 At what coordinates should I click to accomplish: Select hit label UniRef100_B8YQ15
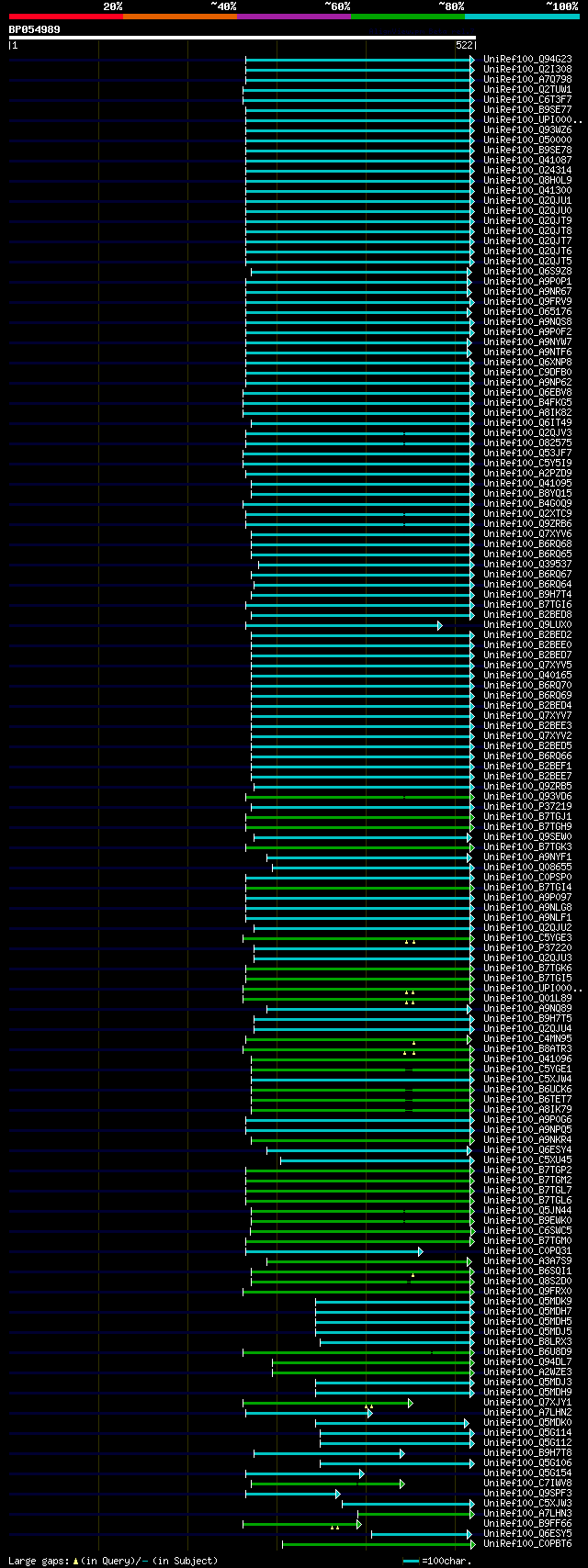click(527, 494)
